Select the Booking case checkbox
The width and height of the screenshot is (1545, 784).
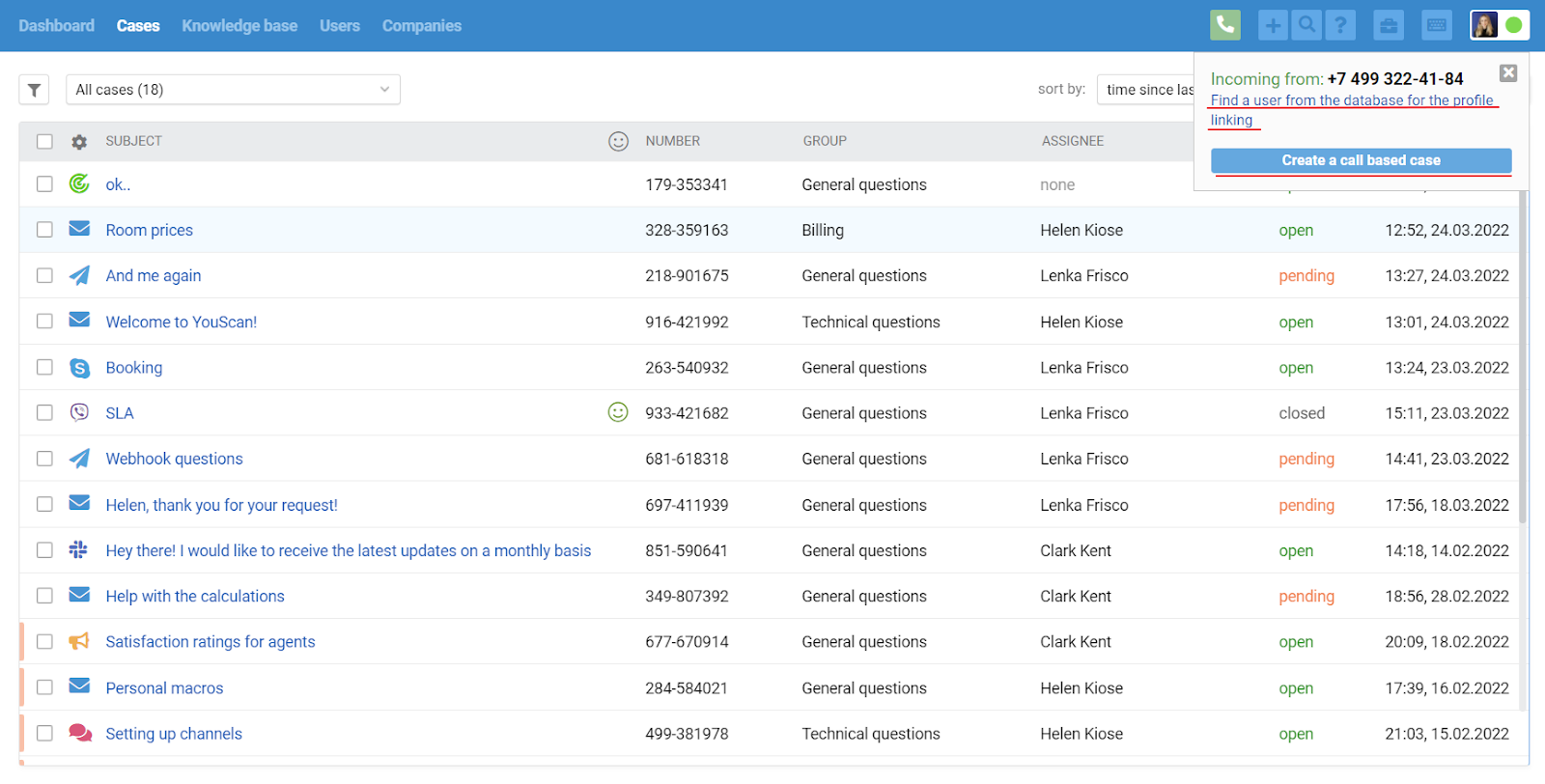[x=44, y=367]
